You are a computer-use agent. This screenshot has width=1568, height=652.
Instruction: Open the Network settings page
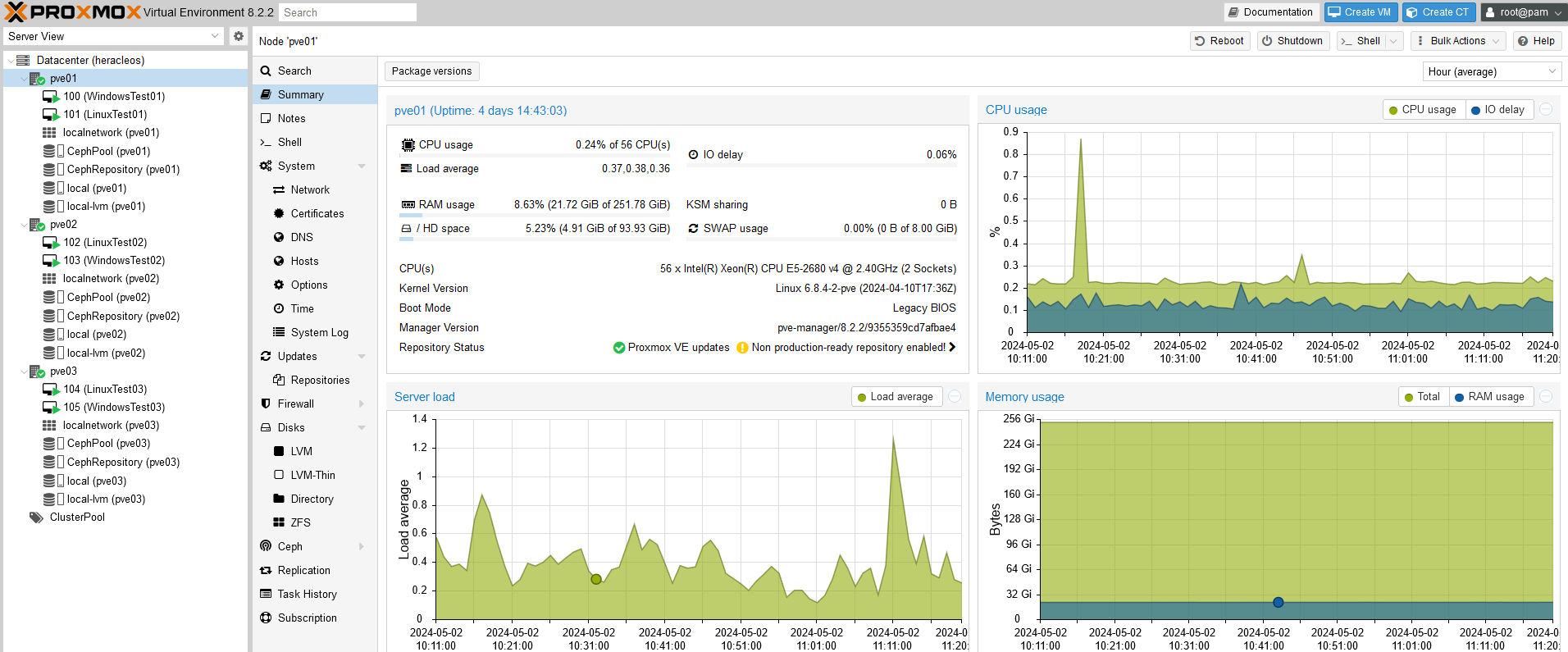tap(310, 189)
